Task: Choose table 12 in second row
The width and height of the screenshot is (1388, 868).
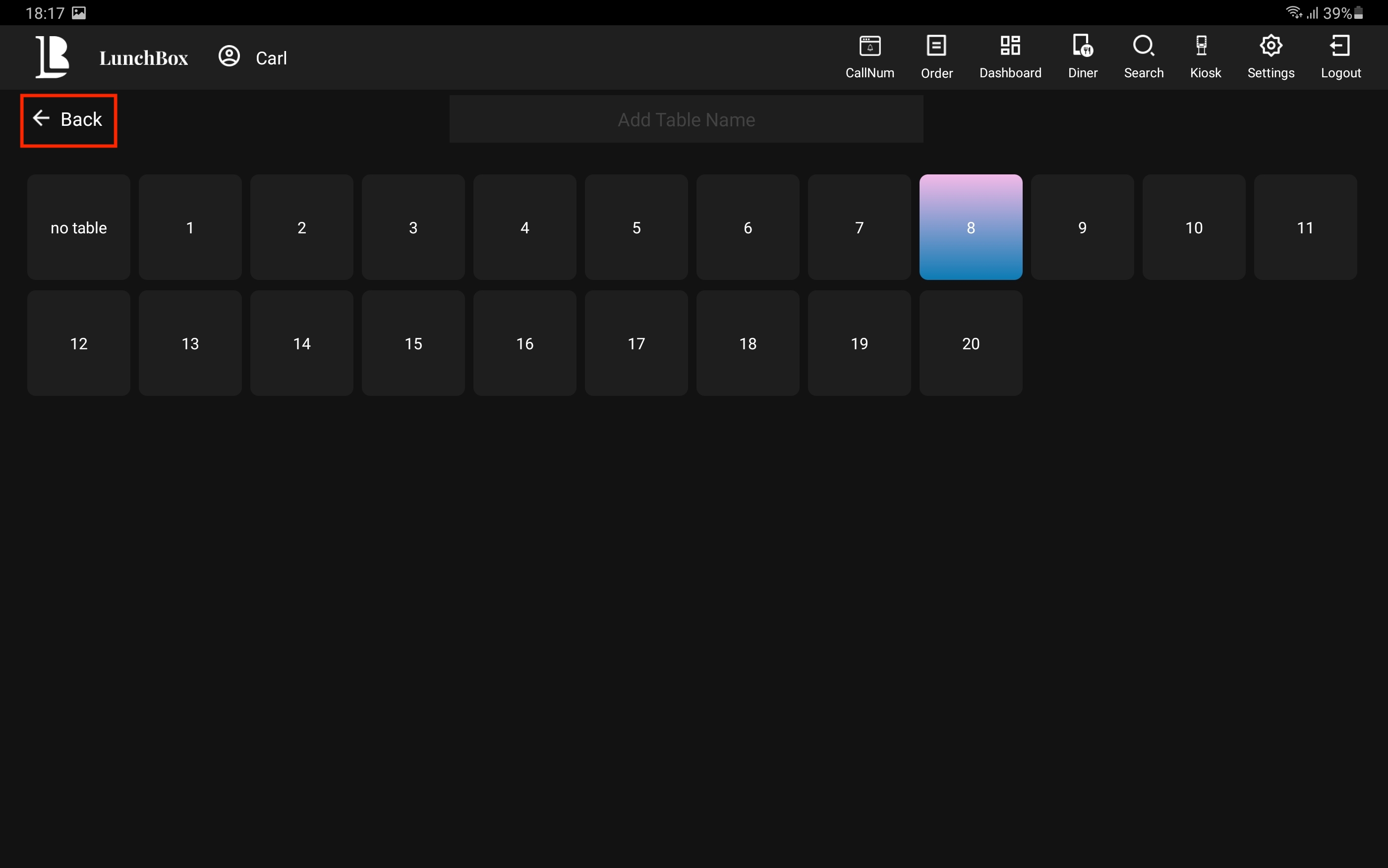Action: [x=79, y=343]
